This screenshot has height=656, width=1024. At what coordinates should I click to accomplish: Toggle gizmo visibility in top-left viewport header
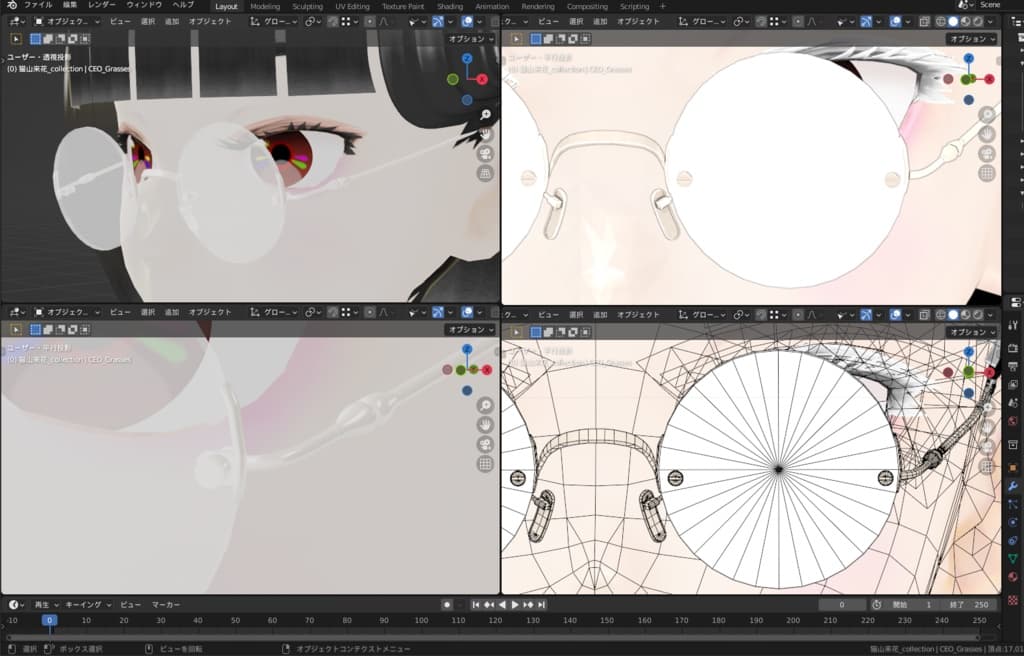coord(440,21)
